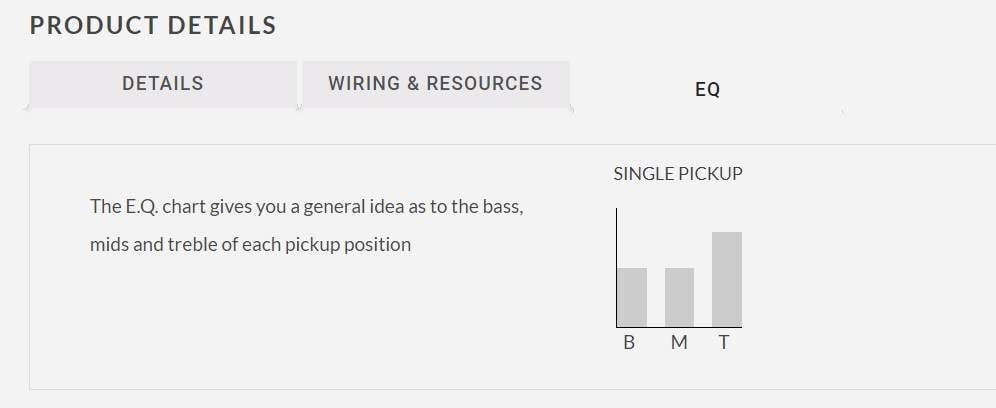996x408 pixels.
Task: Click the Single Pickup chart title
Action: [678, 173]
